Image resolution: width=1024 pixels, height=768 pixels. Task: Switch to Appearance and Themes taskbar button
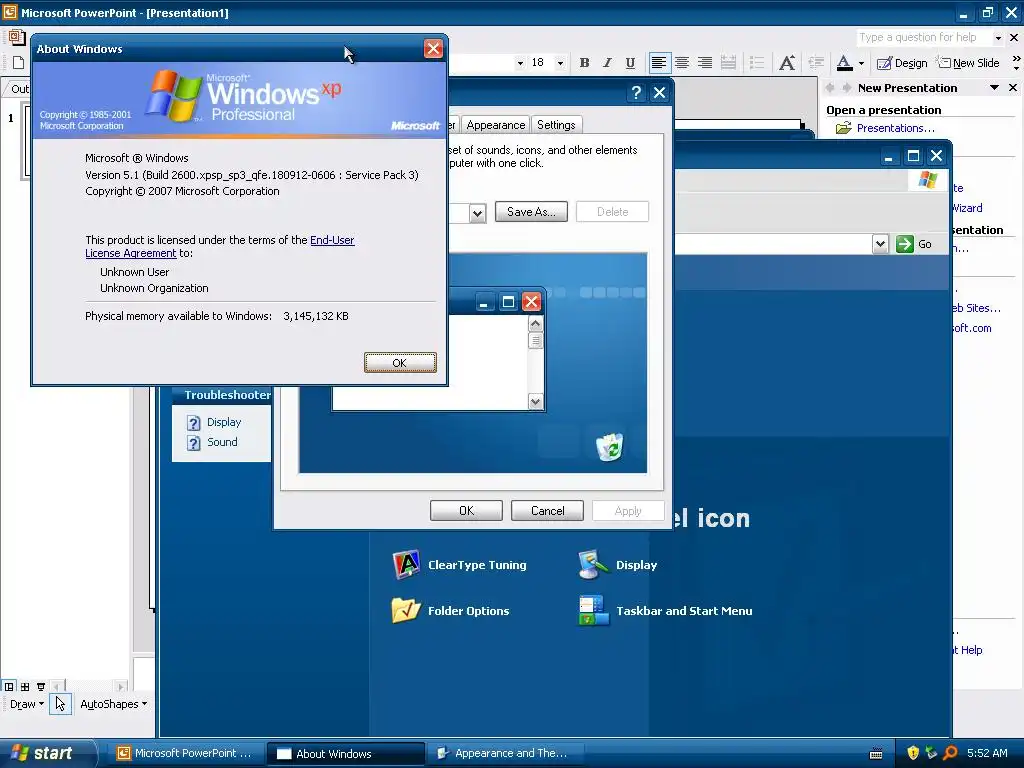(x=504, y=753)
